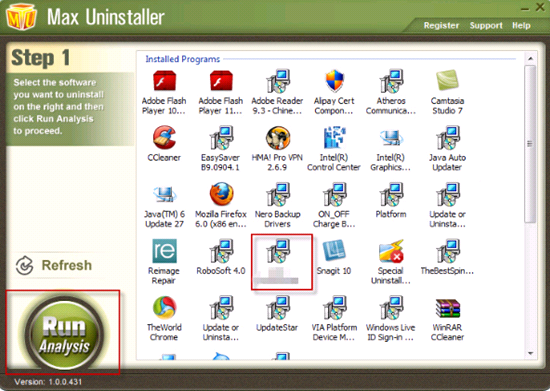Image resolution: width=550 pixels, height=391 pixels.
Task: Click the Run Analysis button
Action: tap(64, 332)
